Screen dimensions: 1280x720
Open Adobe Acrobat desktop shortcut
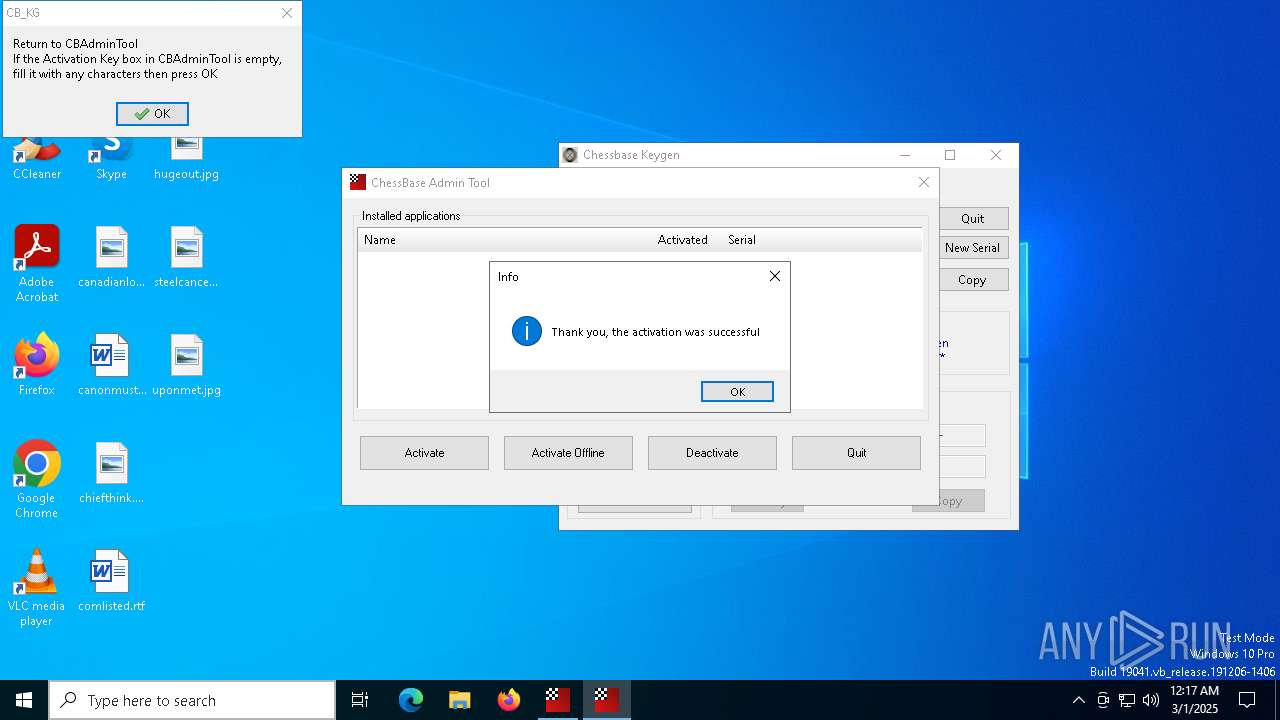pyautogui.click(x=37, y=264)
